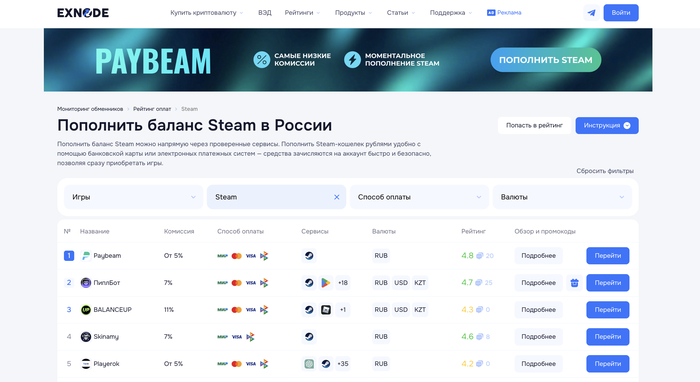Click the Рейтинг column header
Viewport: 700px width, 382px height.
click(473, 231)
